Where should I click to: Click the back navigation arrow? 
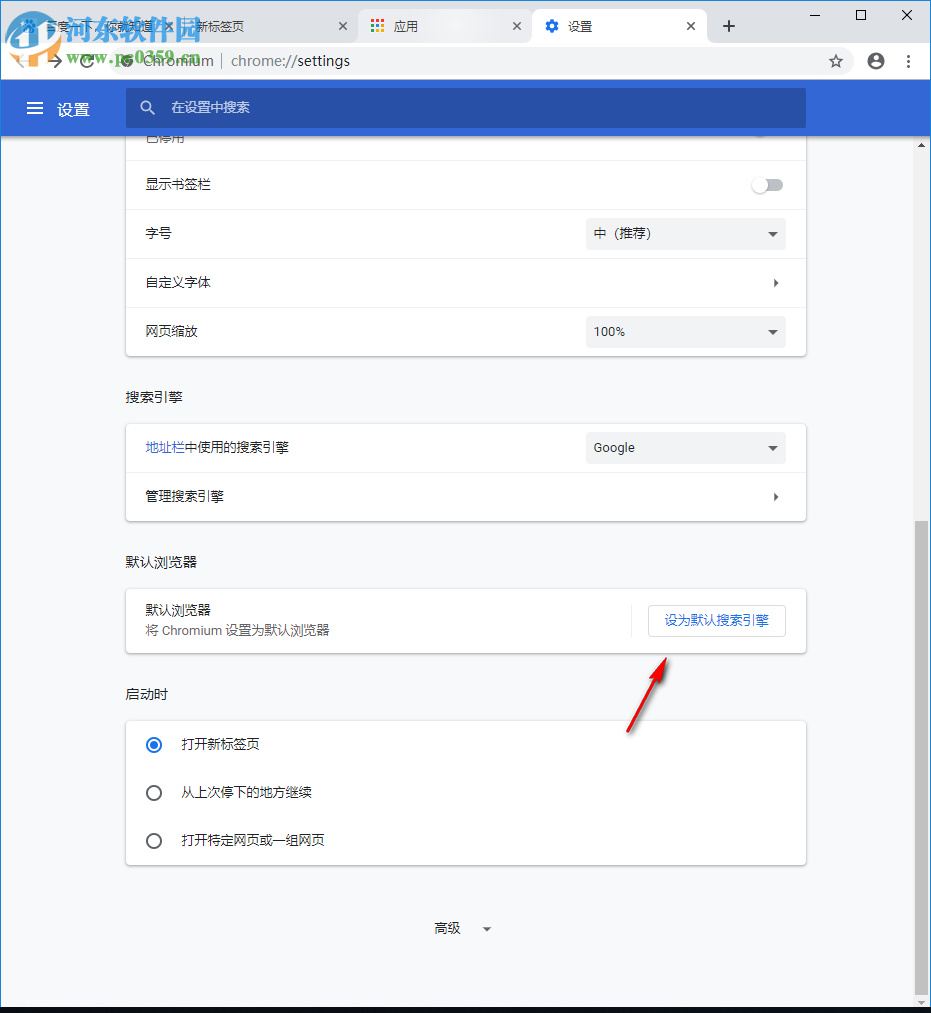(x=22, y=61)
